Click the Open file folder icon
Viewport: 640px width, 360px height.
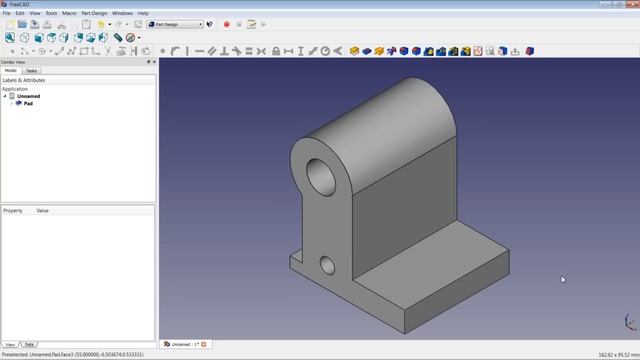point(22,24)
